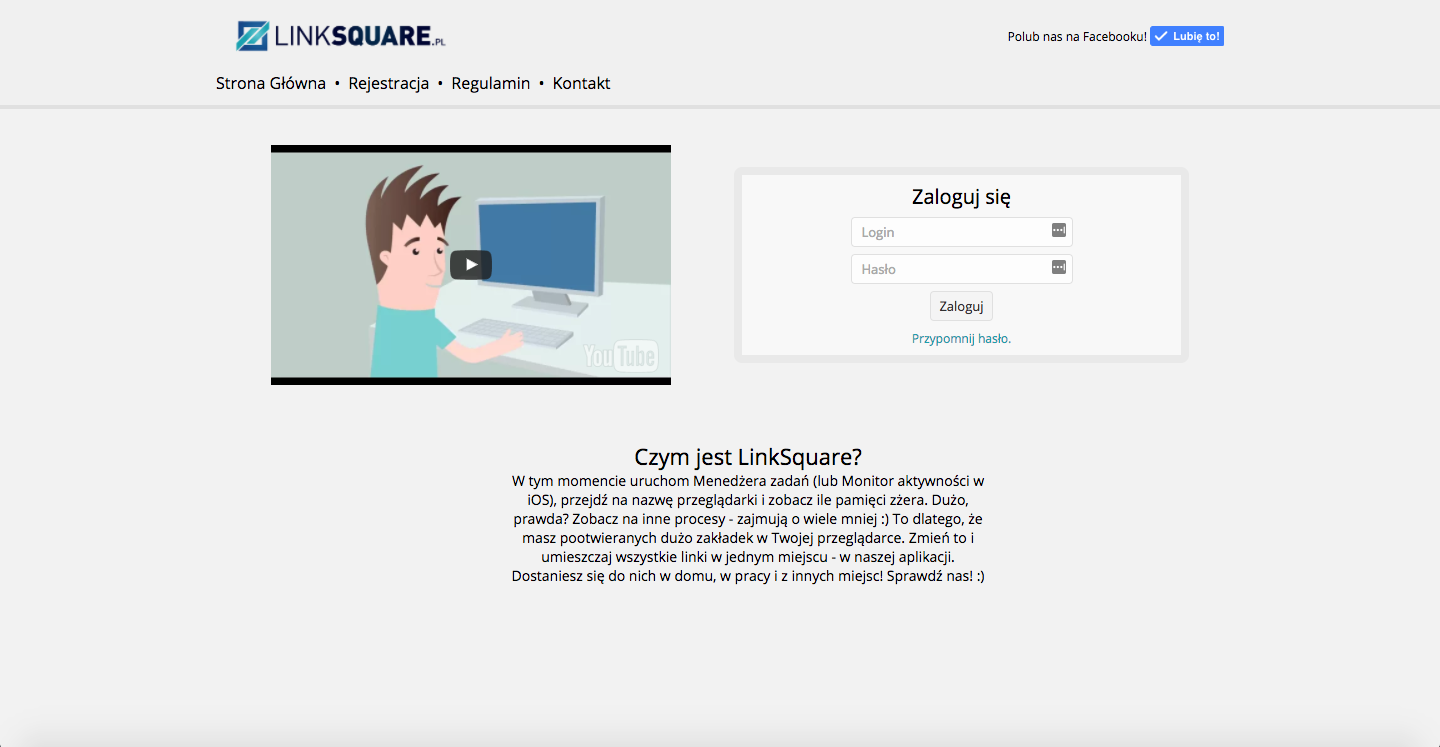Image resolution: width=1440 pixels, height=747 pixels.
Task: Click checkmark icon on Facebook like button
Action: 1160,36
